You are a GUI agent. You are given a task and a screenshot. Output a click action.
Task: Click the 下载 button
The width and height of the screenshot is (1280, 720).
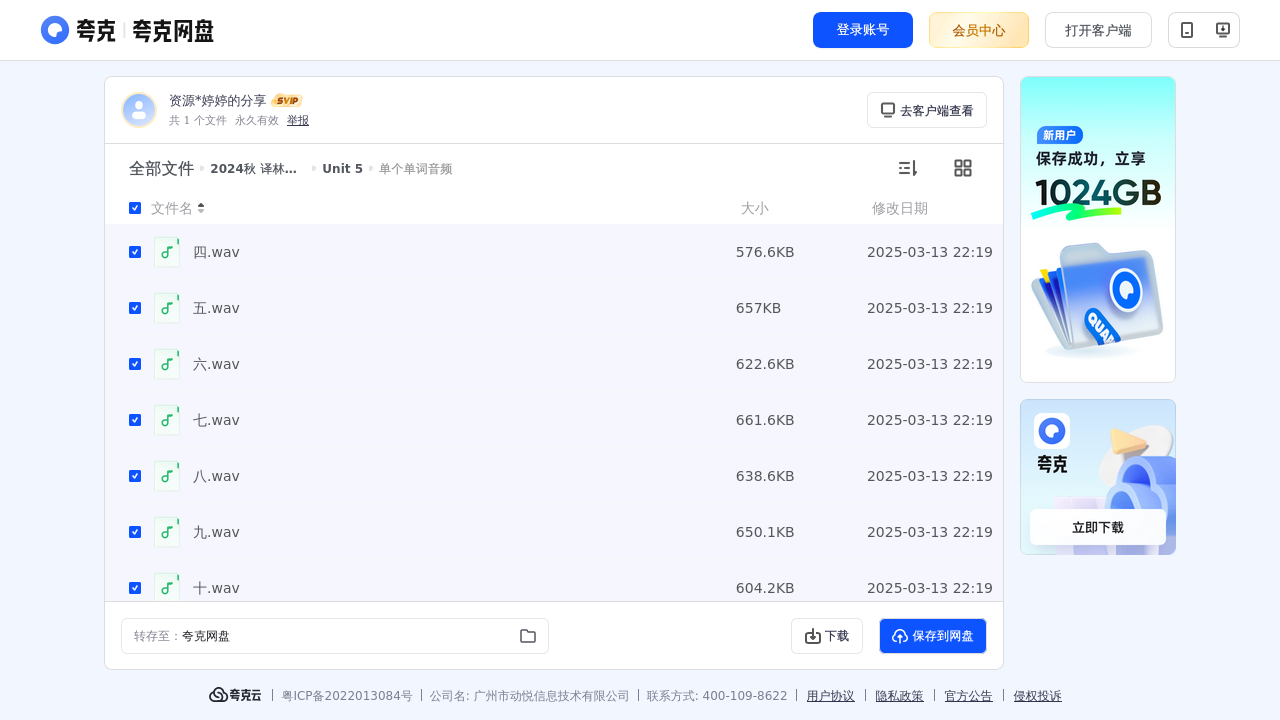click(827, 636)
